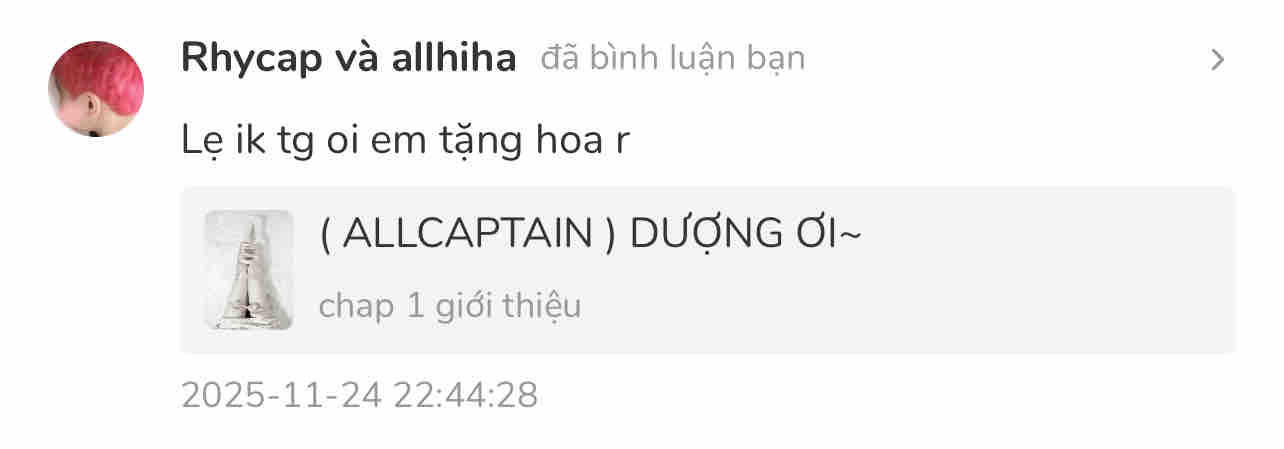Open the grey quoted story card
1284x449 pixels.
coord(708,270)
